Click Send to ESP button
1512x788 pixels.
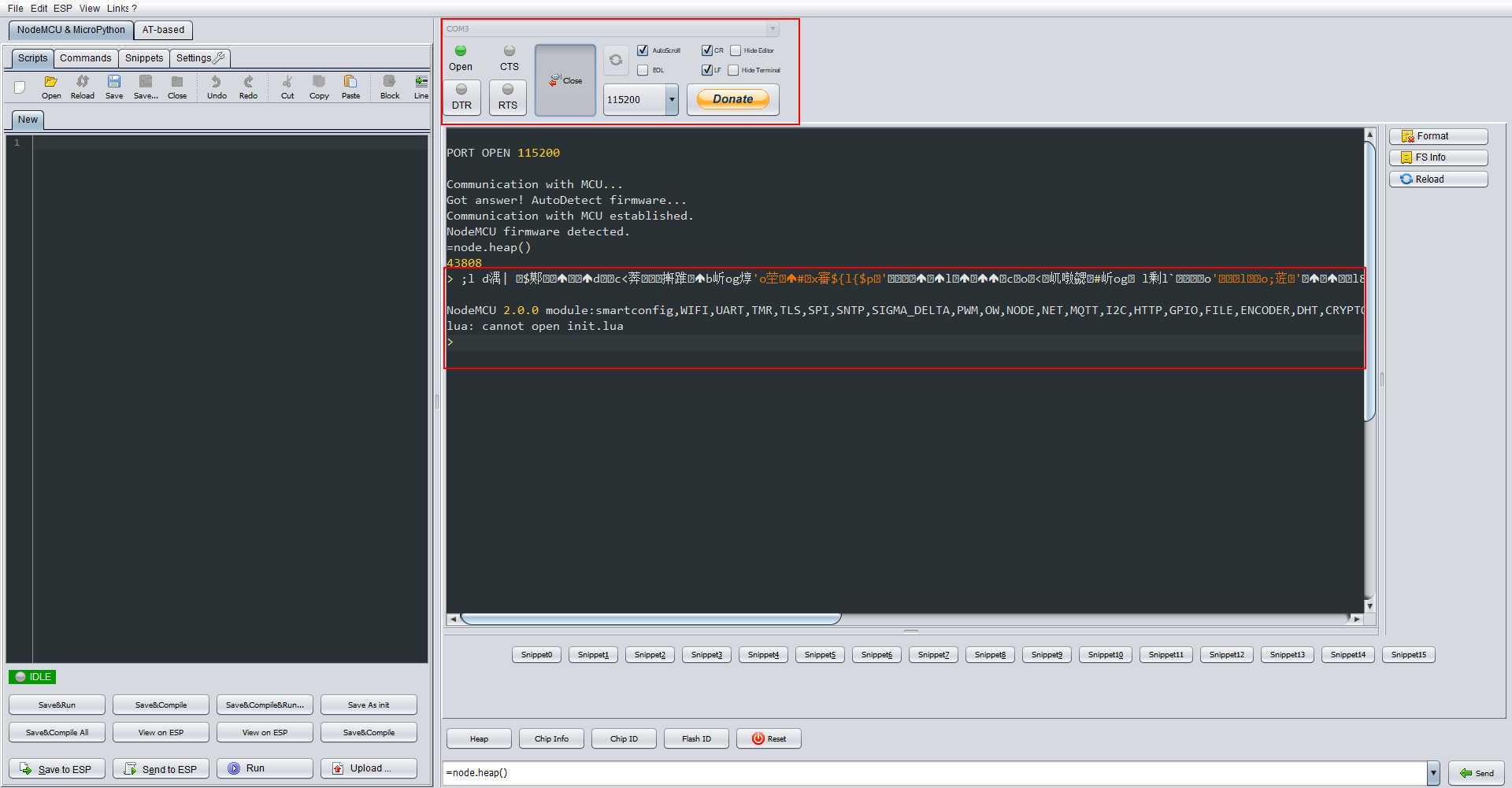coord(161,769)
